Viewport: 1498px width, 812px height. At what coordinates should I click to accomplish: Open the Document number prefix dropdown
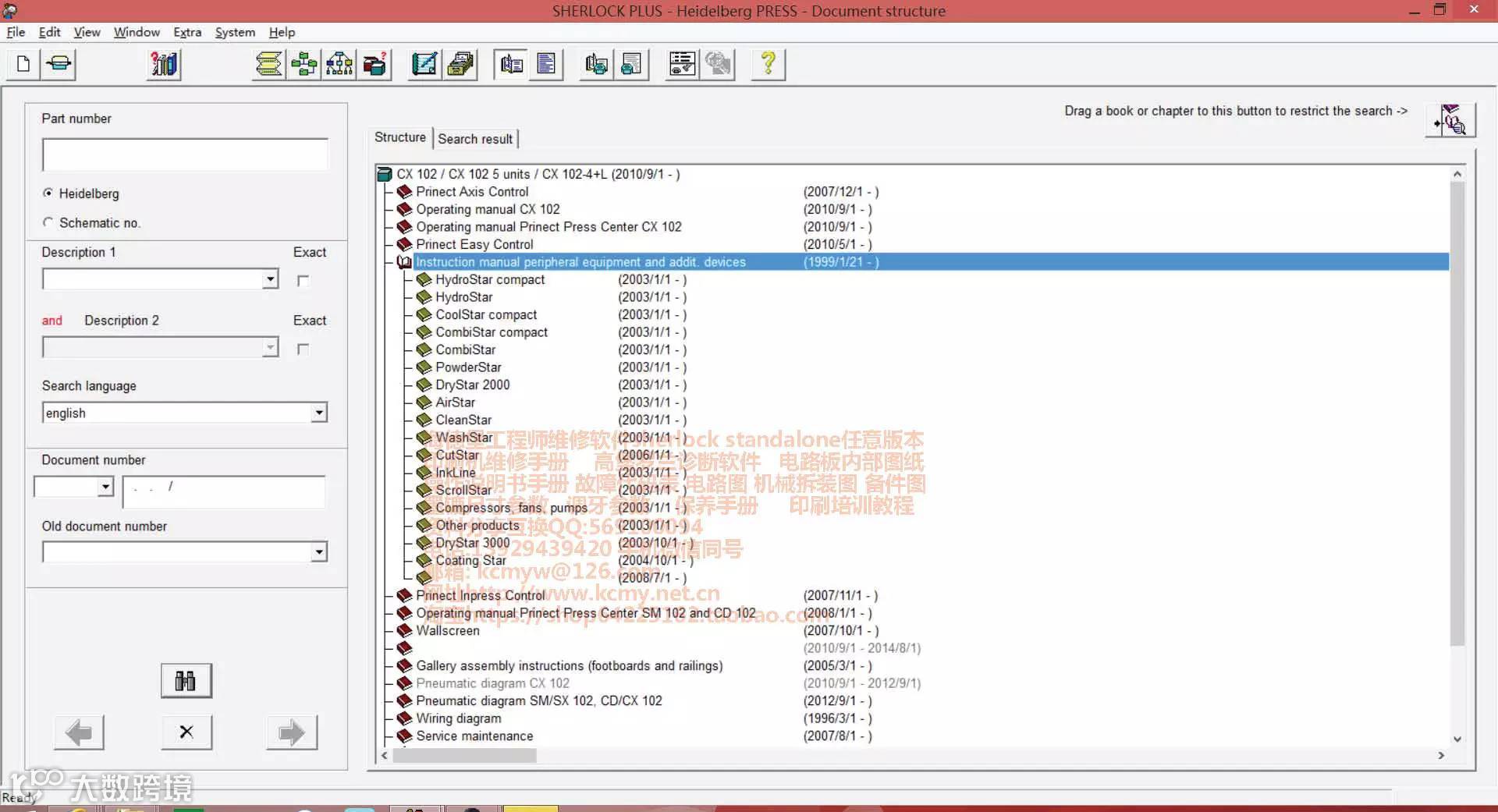(x=105, y=487)
